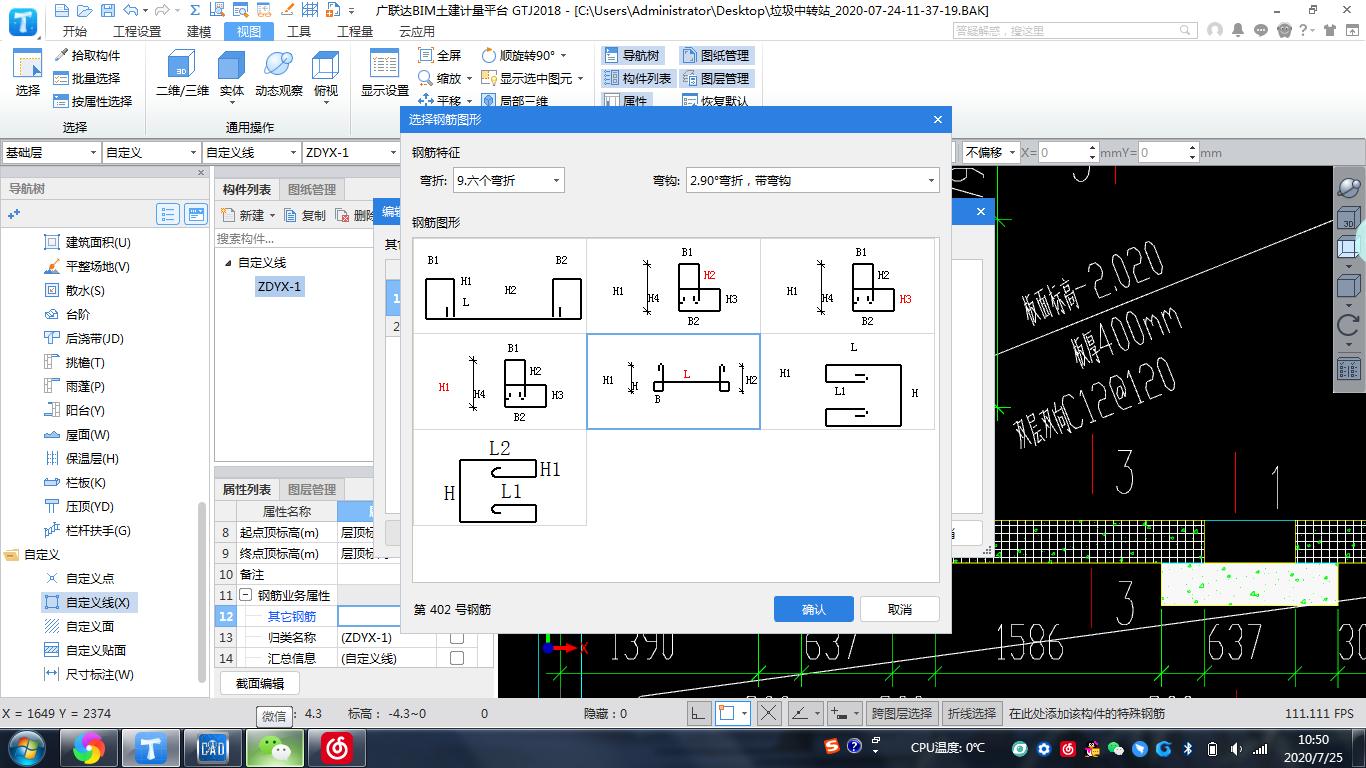This screenshot has height=768, width=1366.
Task: Click the undo arrow in quick access bar
Action: pyautogui.click(x=132, y=11)
